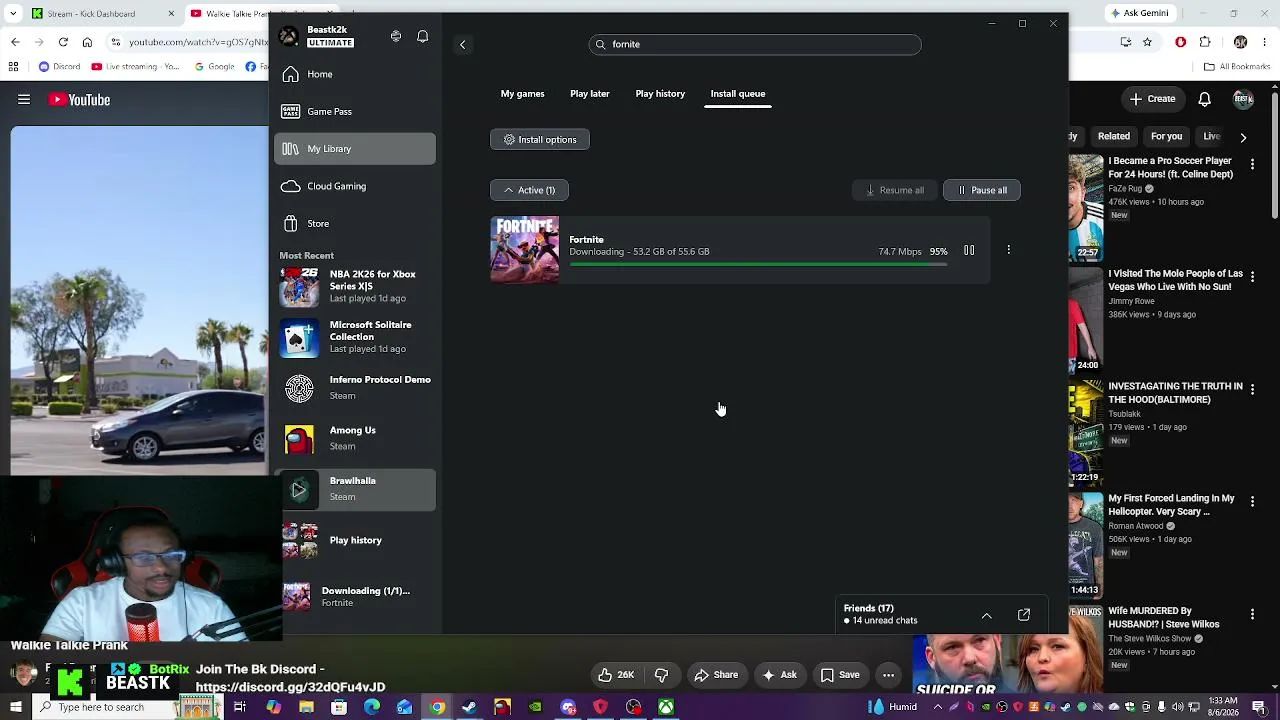The width and height of the screenshot is (1280, 720).
Task: Open the Store in the Xbox sidebar
Action: (355, 223)
